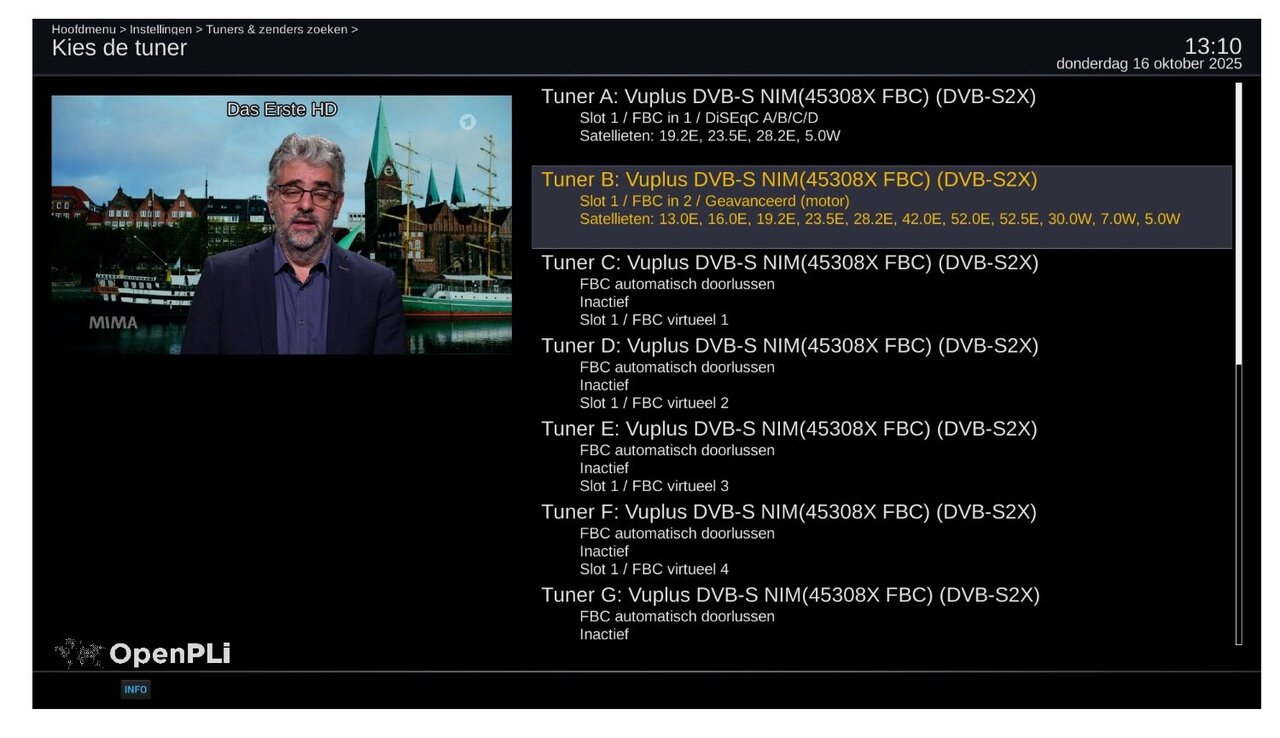Viewport: 1280px width, 738px height.
Task: Click "Slot 1 / FBC in 1 / DiSEqC A/B/C/D"
Action: [699, 118]
